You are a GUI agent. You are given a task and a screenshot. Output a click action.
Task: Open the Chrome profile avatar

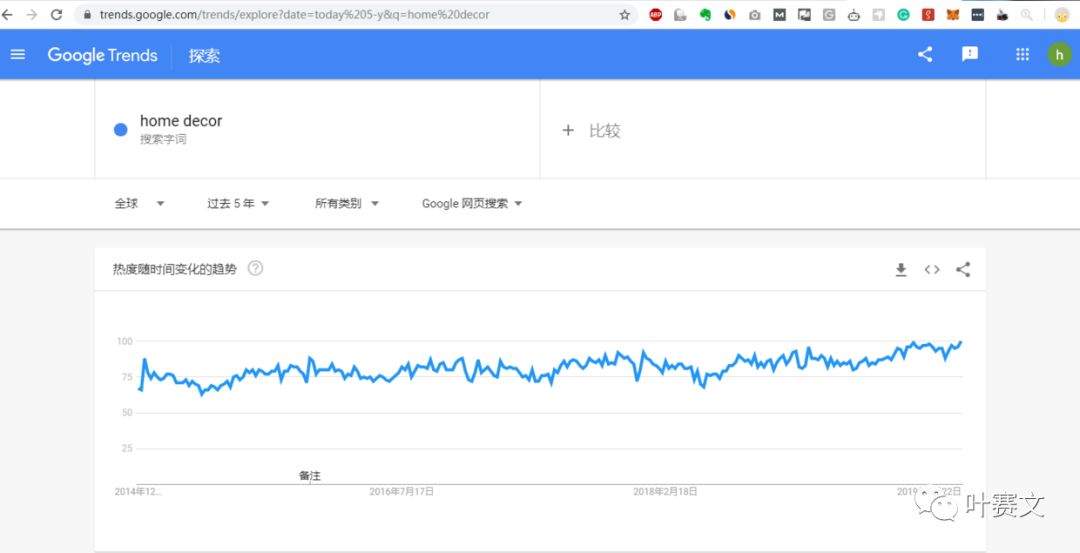1061,14
